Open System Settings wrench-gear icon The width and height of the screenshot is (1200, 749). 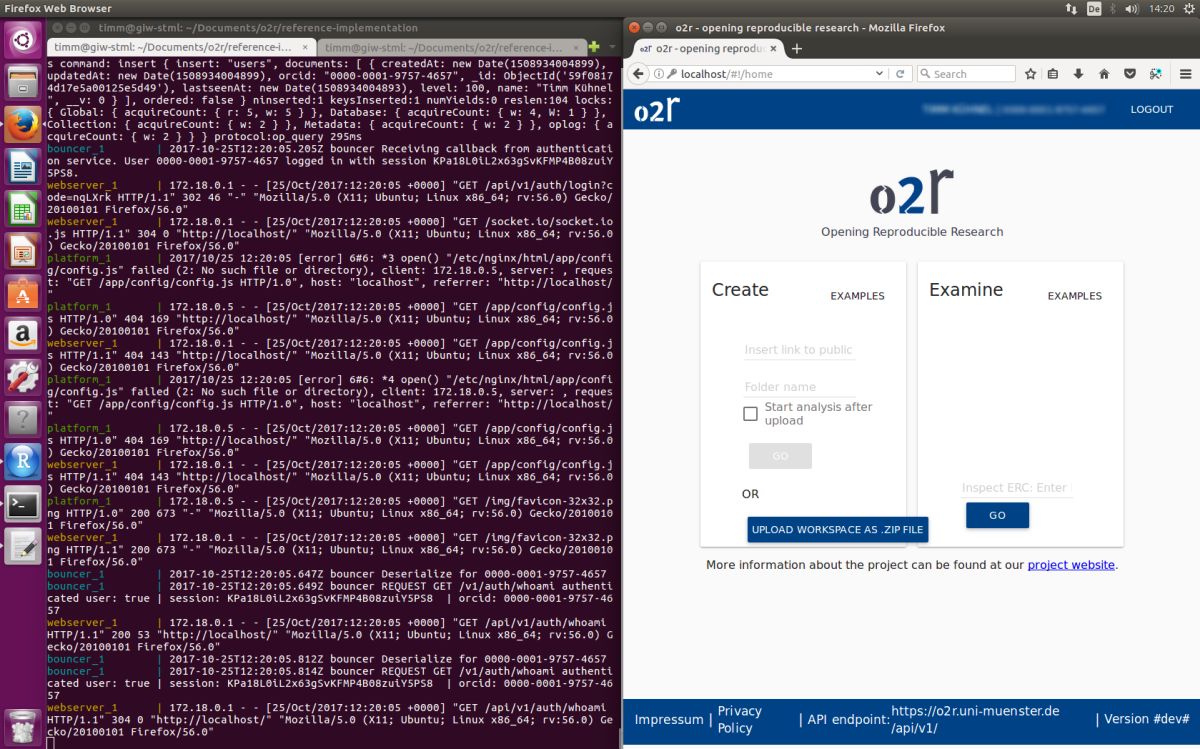coord(22,377)
